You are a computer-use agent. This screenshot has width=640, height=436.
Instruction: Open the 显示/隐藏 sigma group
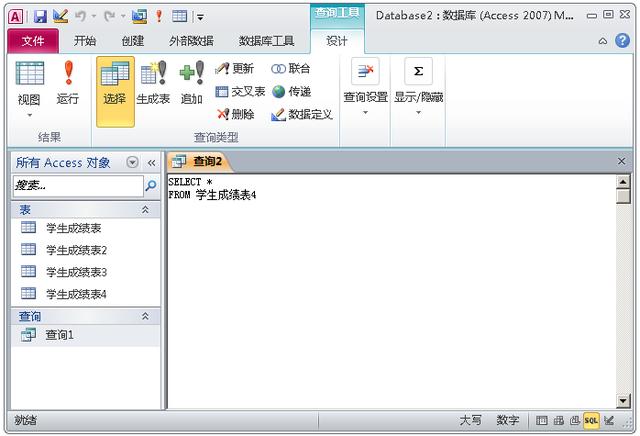pos(418,87)
